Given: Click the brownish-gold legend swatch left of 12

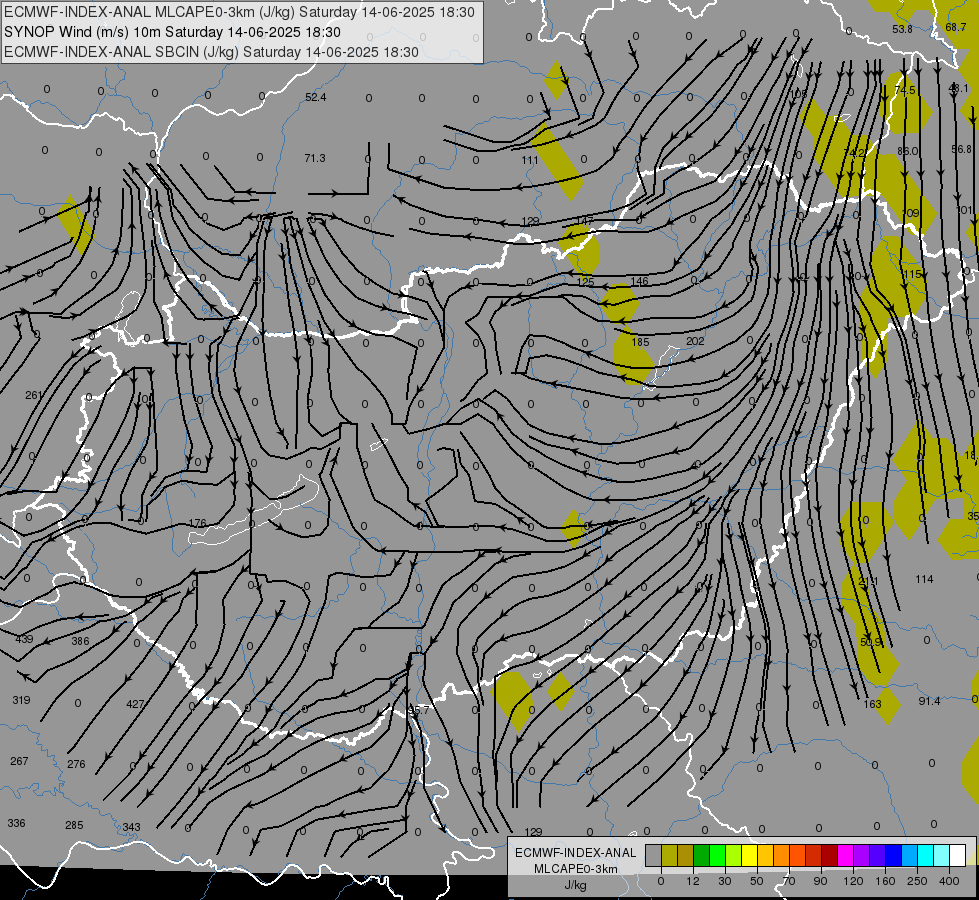Looking at the screenshot, I should 686,856.
